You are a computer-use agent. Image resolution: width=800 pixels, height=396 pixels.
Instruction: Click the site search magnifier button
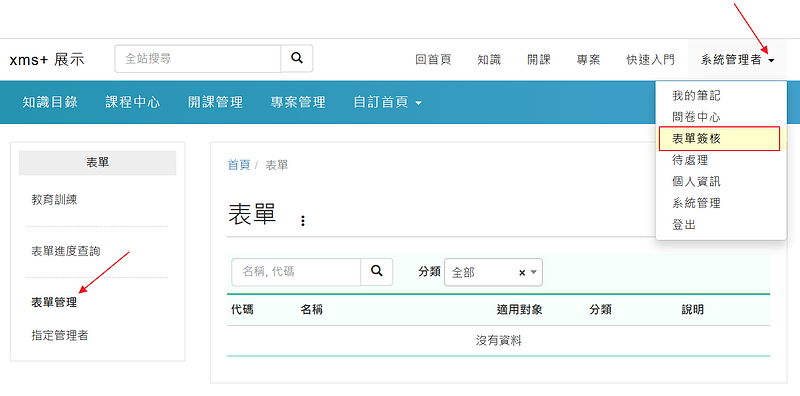[297, 59]
